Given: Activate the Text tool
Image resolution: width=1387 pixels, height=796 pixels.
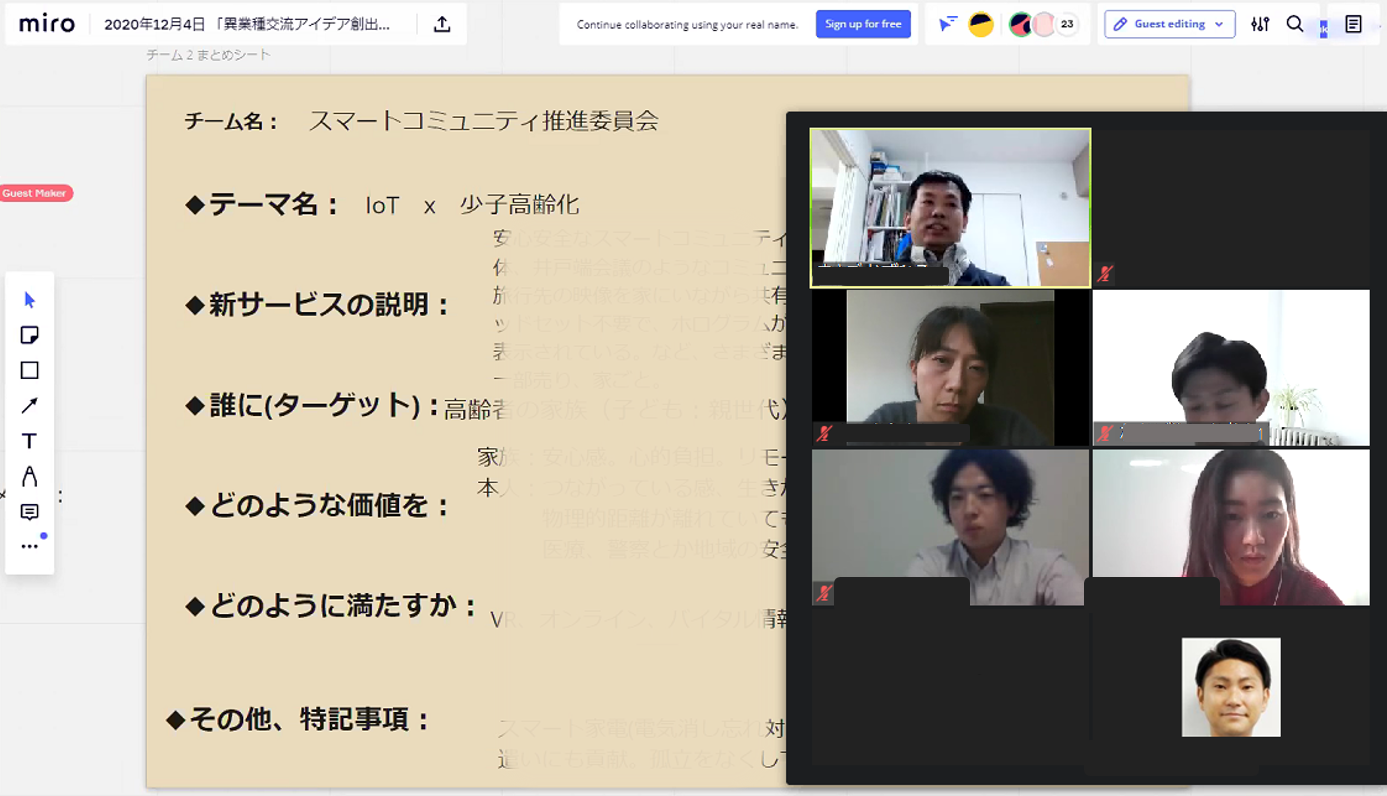Looking at the screenshot, I should 29,441.
